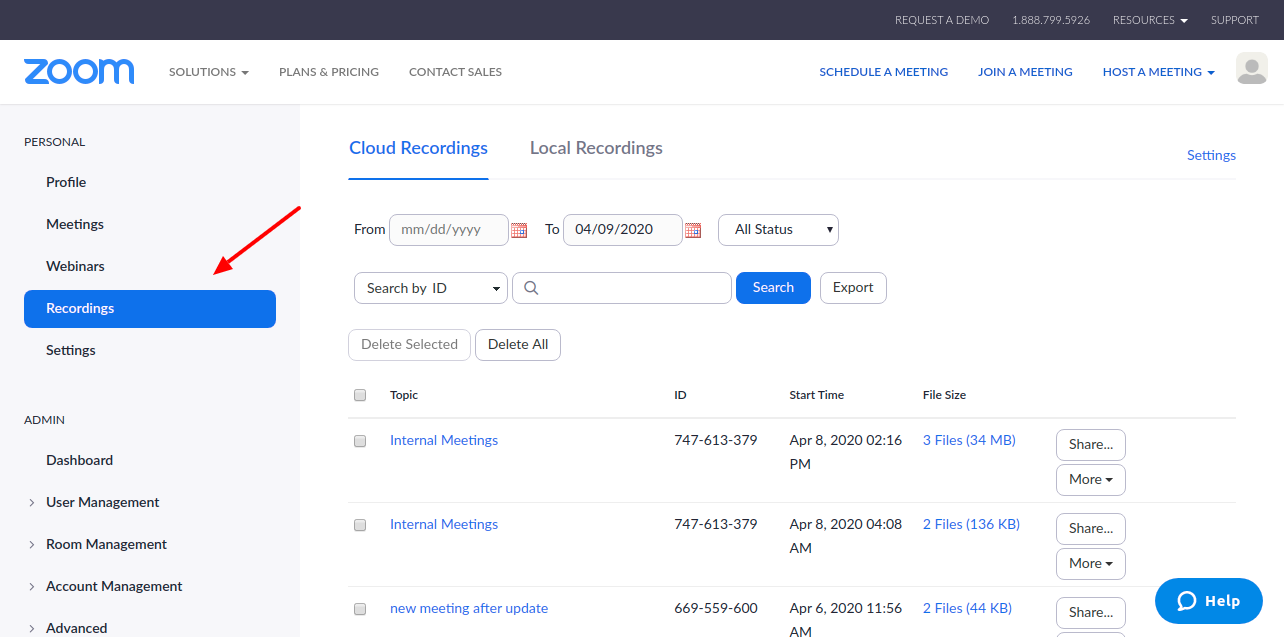
Task: Open the Resources dropdown in top bar
Action: click(x=1150, y=20)
